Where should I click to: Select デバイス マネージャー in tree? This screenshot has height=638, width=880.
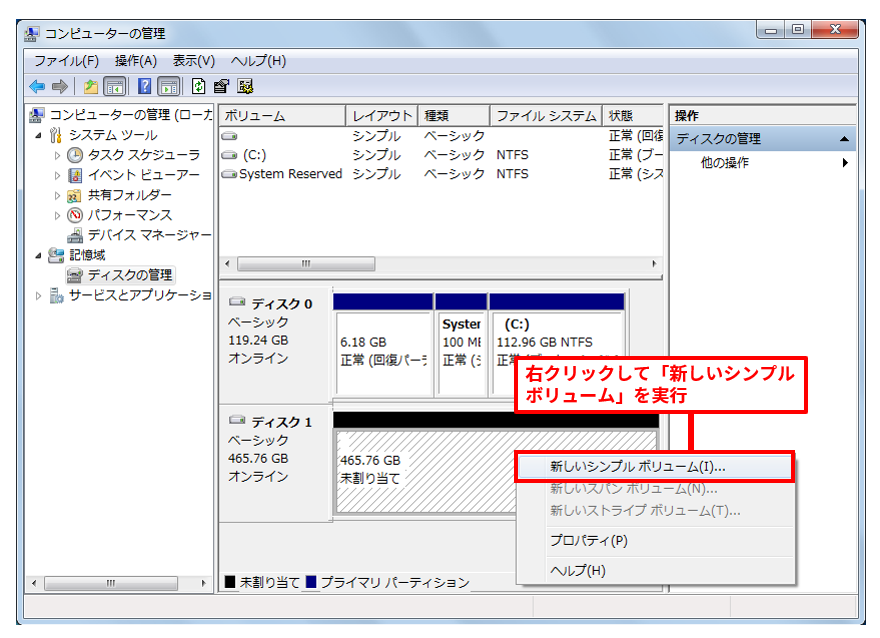[x=149, y=235]
